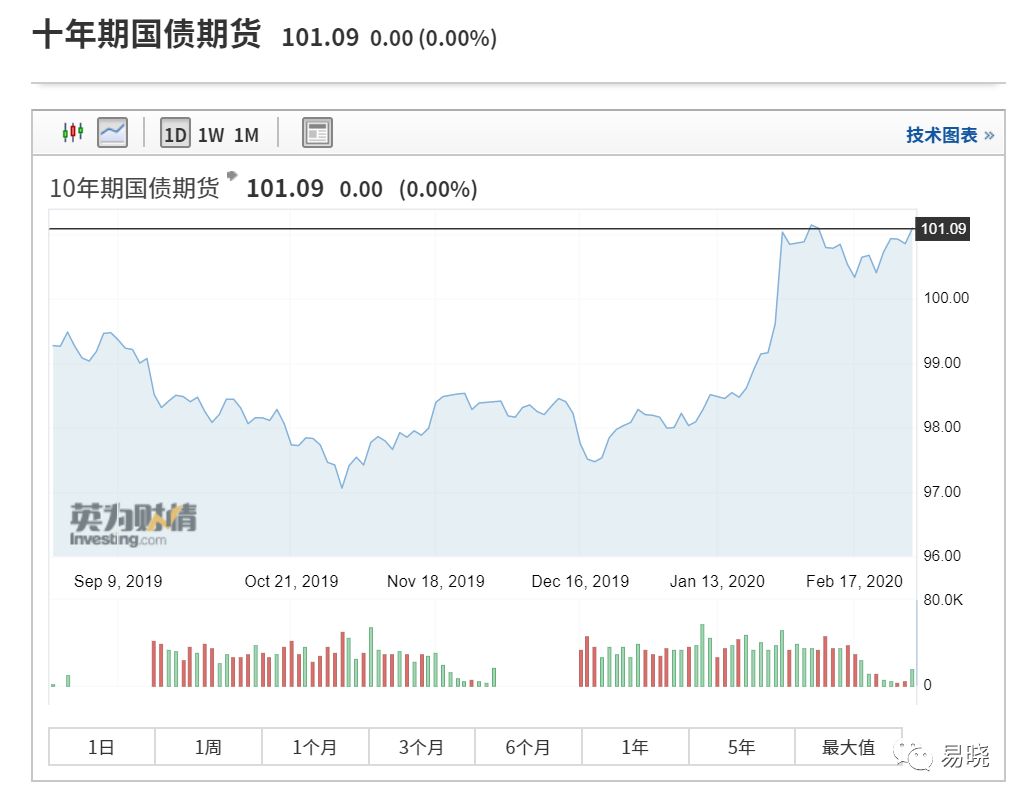
Task: Choose the 1个月 range tab
Action: click(315, 747)
